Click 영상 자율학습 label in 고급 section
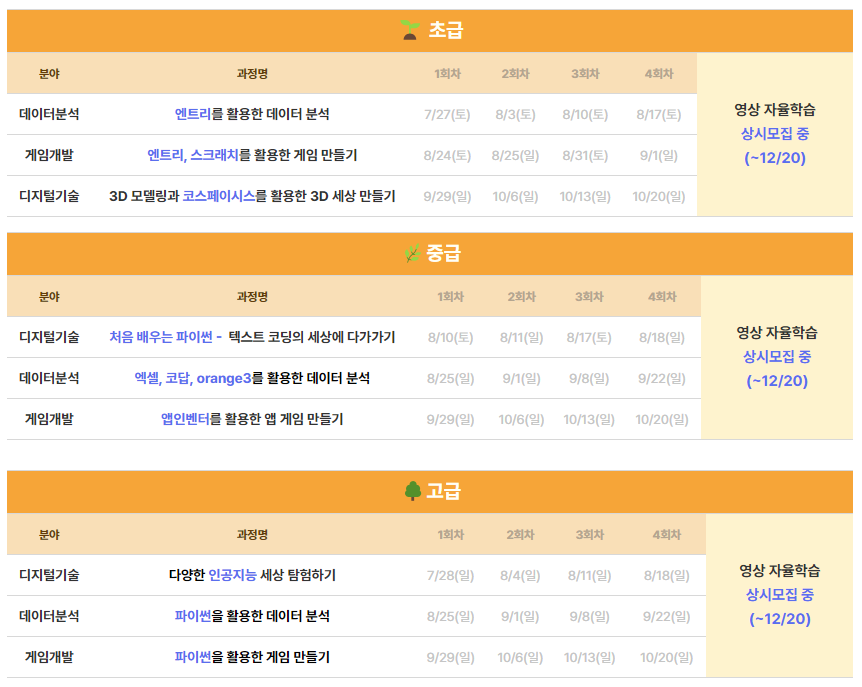This screenshot has height=687, width=862. pos(780,570)
